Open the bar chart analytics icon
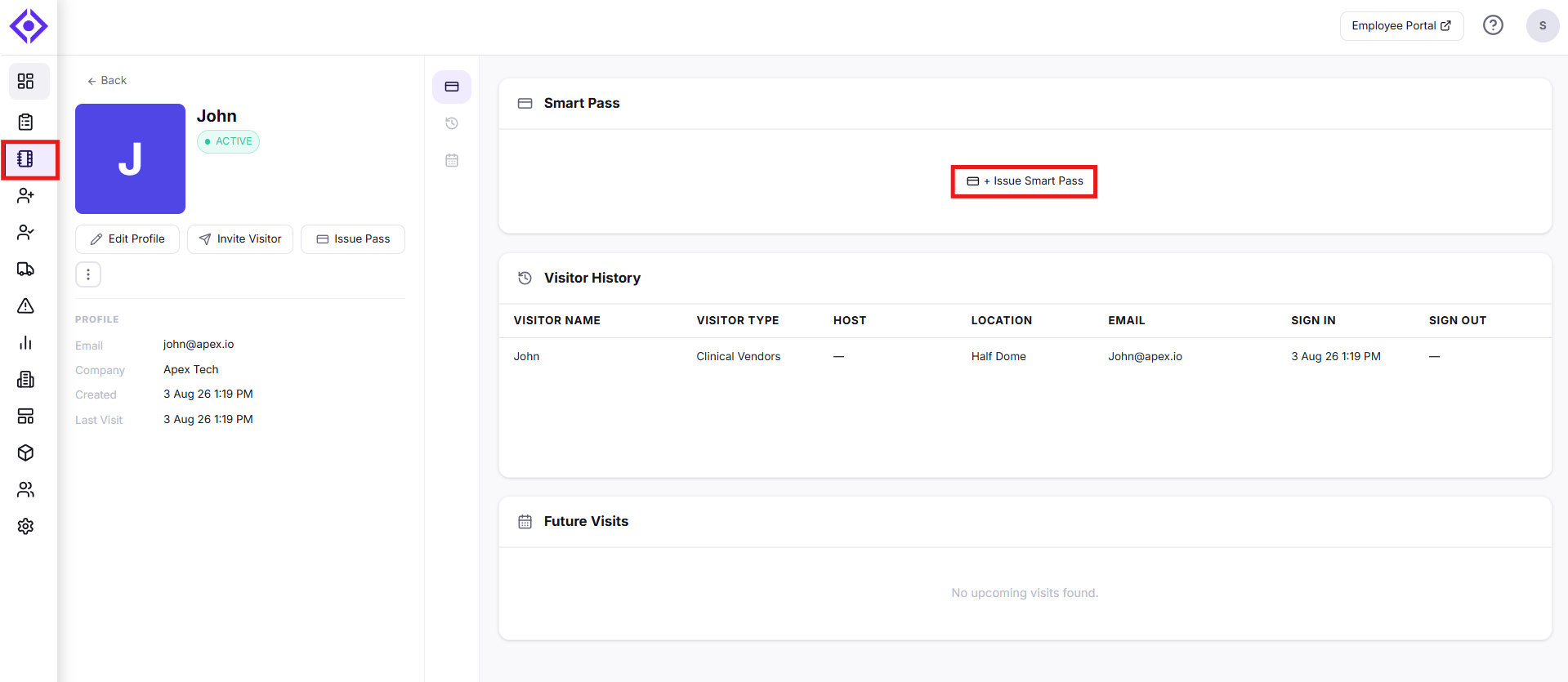The height and width of the screenshot is (682, 1568). point(25,342)
